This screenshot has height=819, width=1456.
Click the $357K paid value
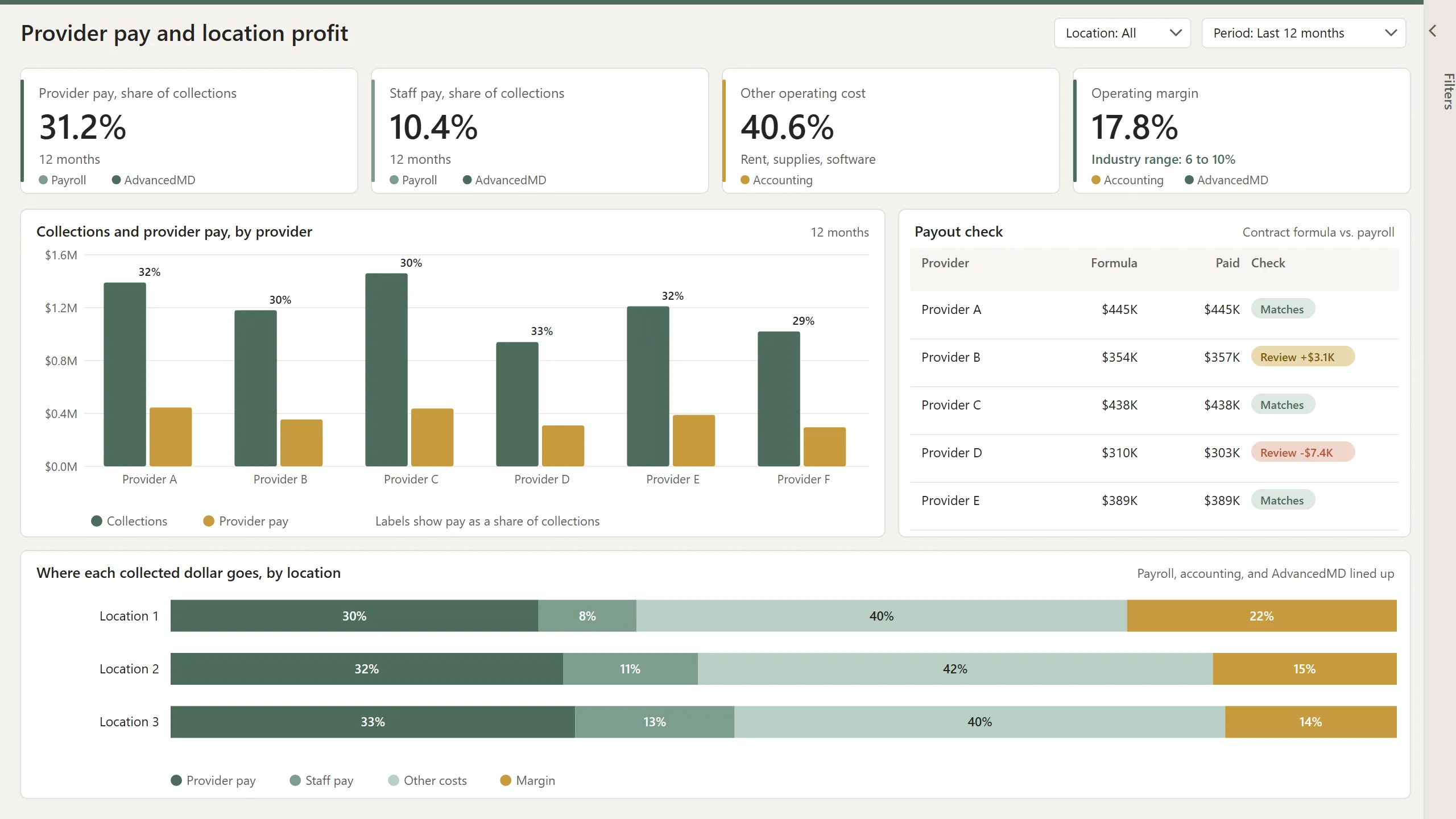1222,357
